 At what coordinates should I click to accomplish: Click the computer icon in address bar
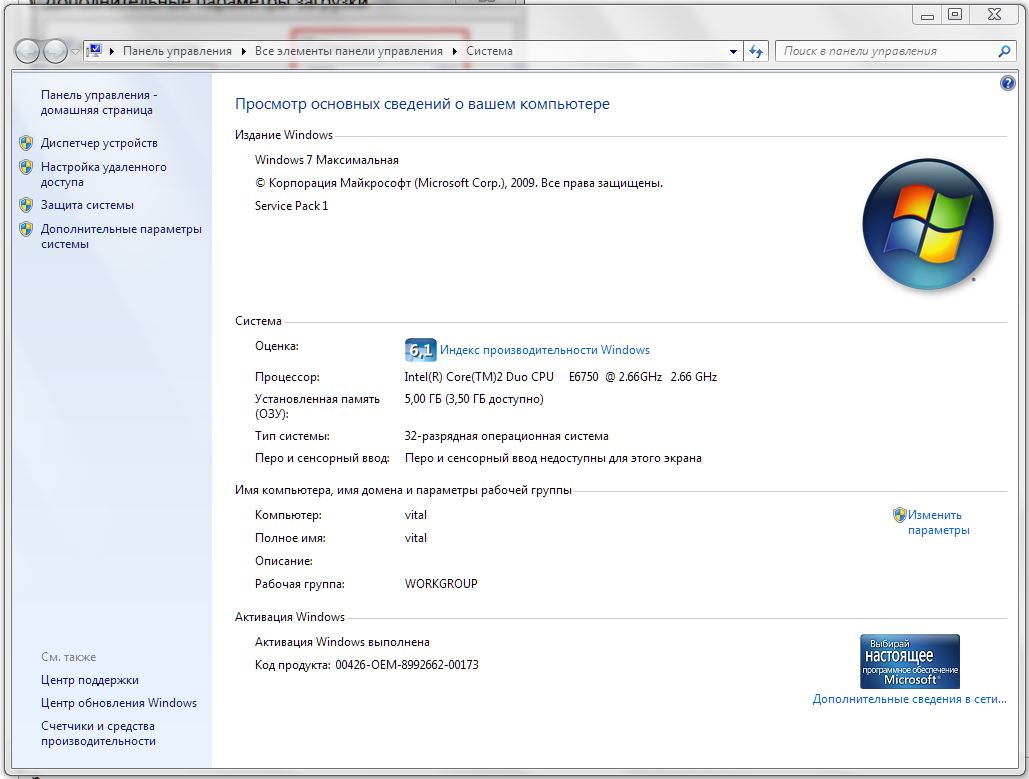[x=94, y=51]
